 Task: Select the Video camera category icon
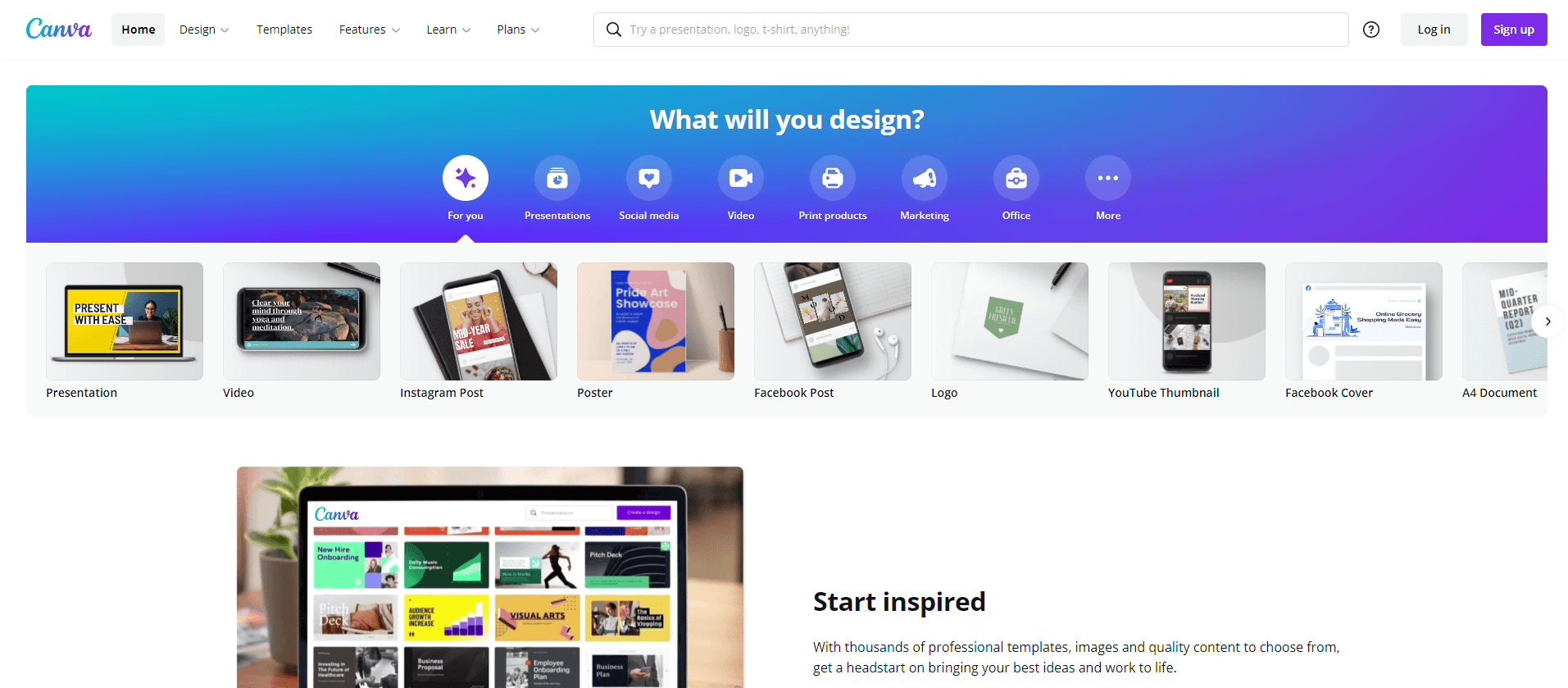tap(741, 178)
